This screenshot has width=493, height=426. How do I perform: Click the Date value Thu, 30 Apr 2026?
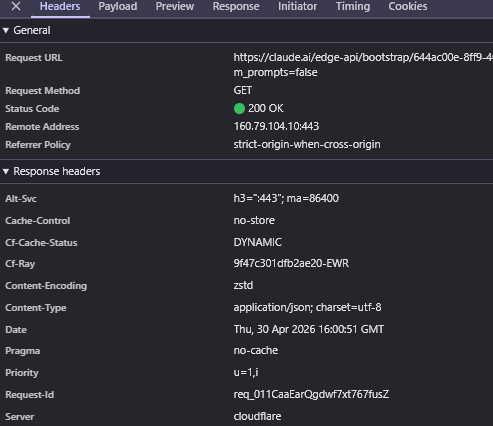(309, 329)
